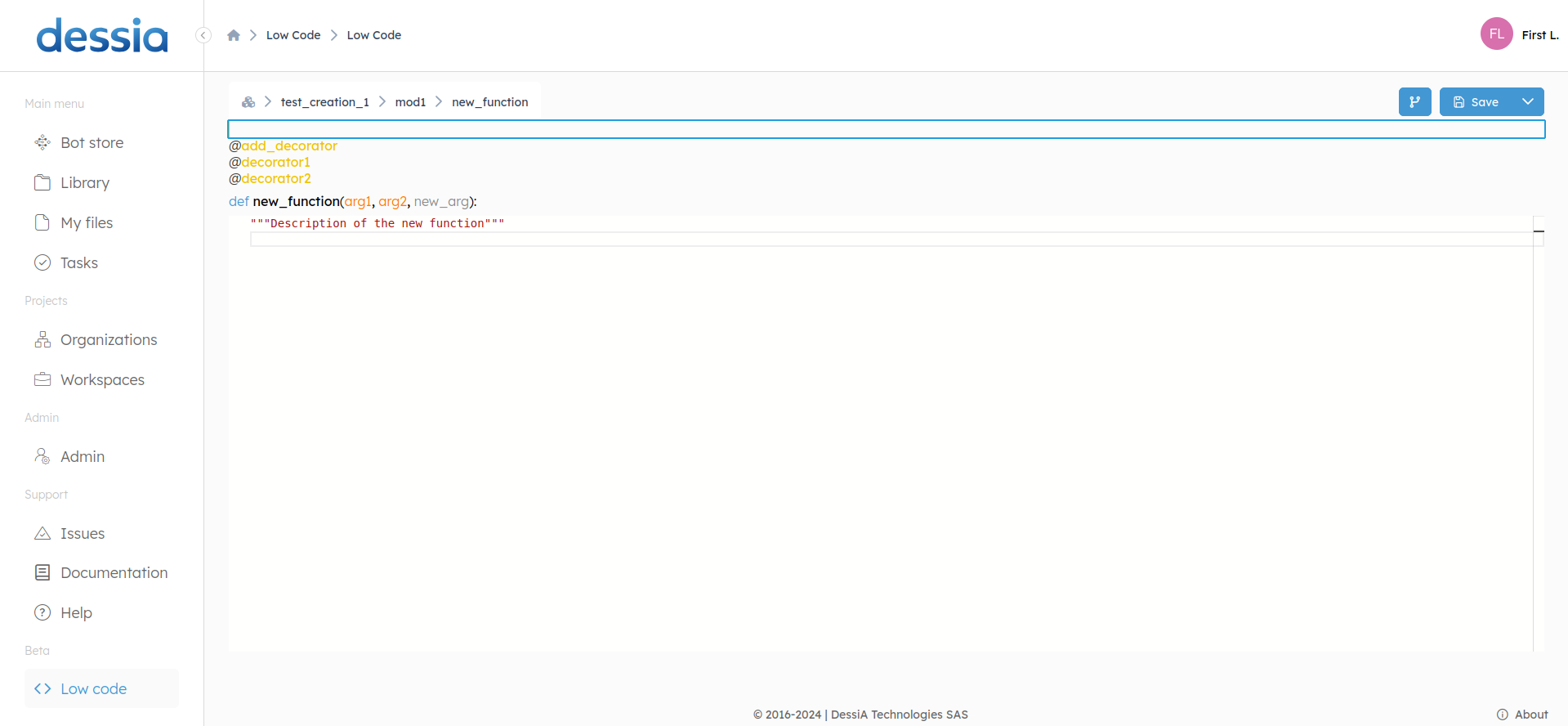The height and width of the screenshot is (726, 1568).
Task: Open the Admin menu item
Action: pos(83,457)
